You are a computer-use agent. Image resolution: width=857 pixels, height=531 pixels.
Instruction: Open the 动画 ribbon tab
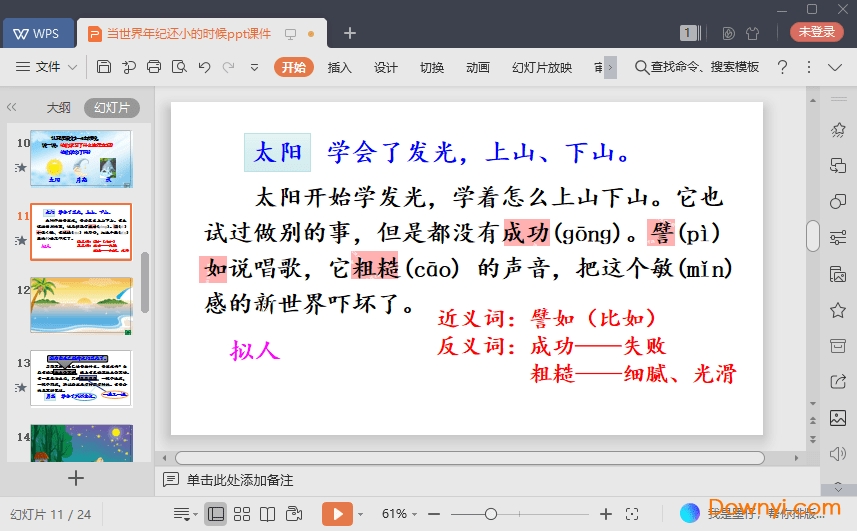click(x=478, y=67)
